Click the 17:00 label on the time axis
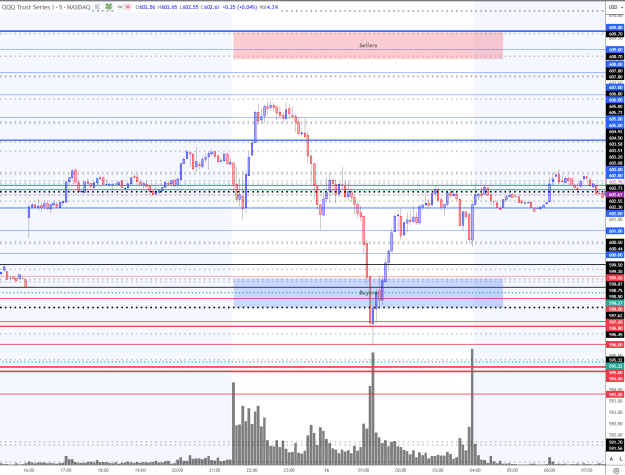625x475 pixels. point(66,470)
